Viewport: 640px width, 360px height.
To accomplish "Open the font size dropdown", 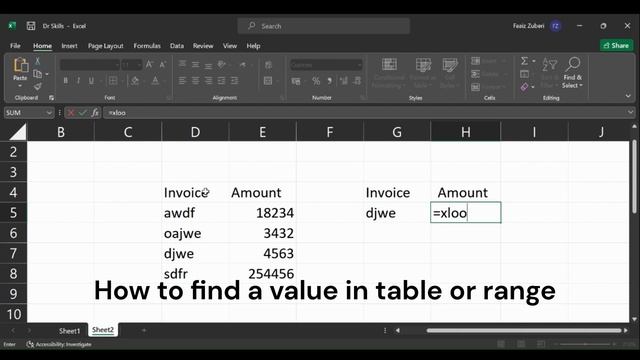I will [x=139, y=65].
